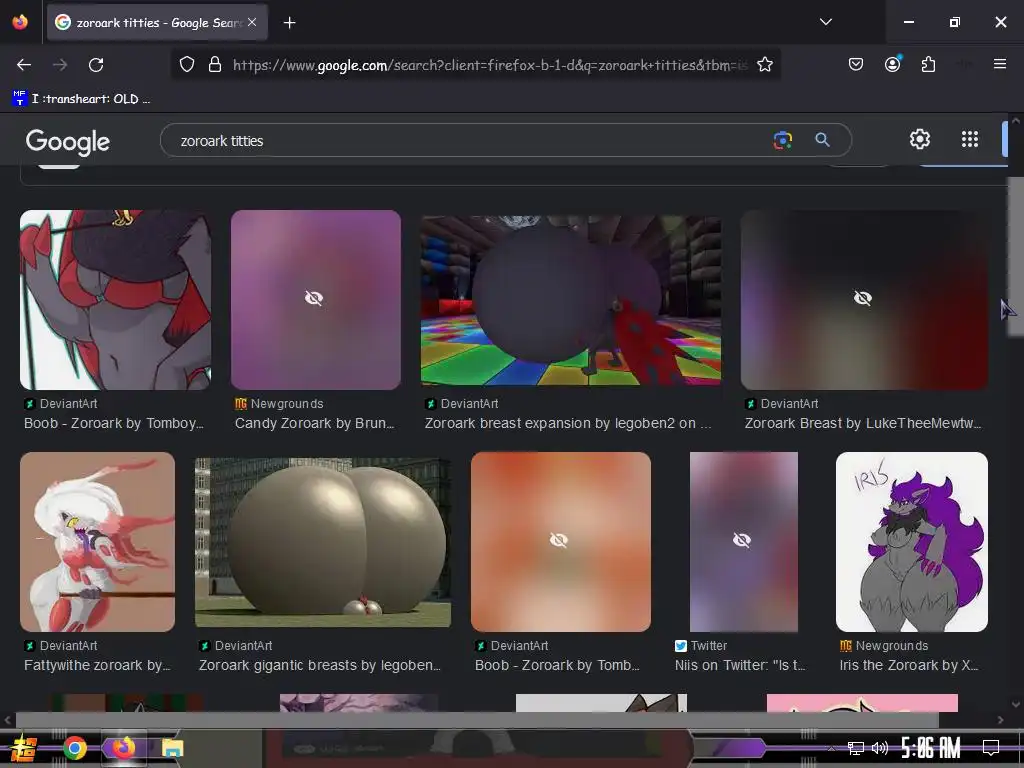The image size is (1024, 768).
Task: Click the Google logo
Action: click(68, 142)
